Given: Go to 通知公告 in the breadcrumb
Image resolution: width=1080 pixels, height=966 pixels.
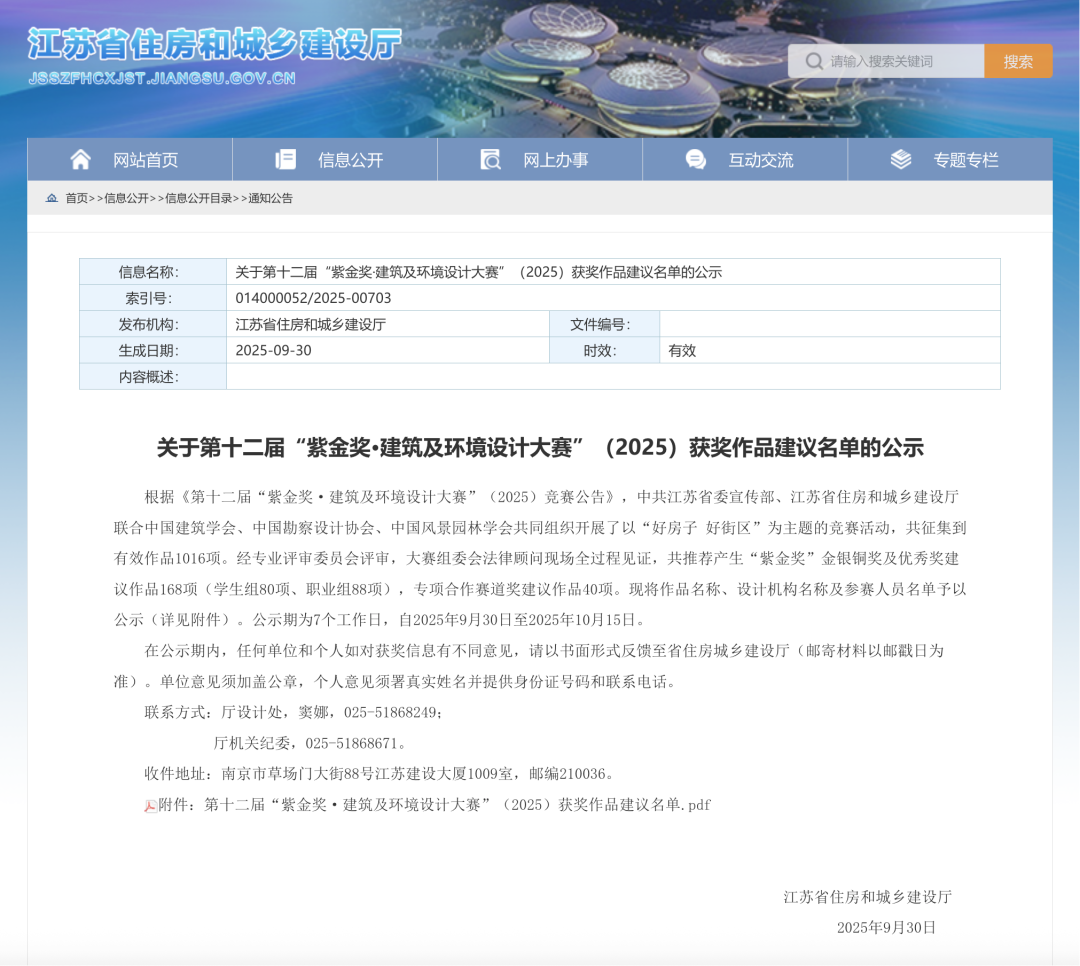Looking at the screenshot, I should tap(270, 198).
